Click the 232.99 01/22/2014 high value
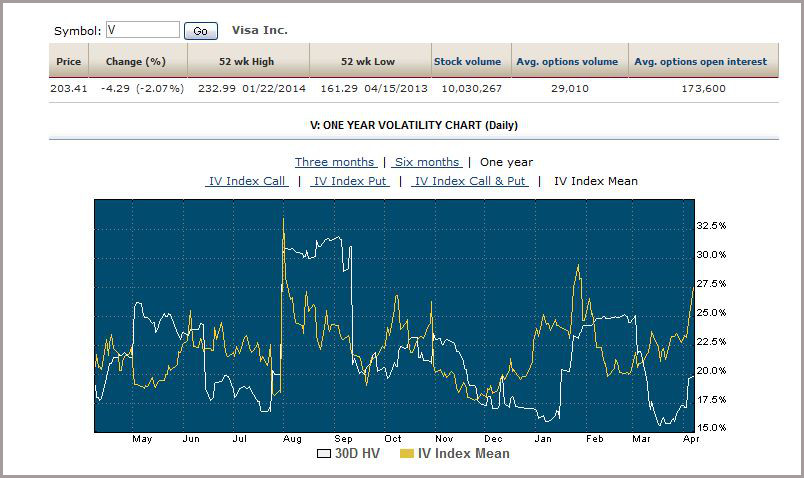This screenshot has height=478, width=804. 252,88
